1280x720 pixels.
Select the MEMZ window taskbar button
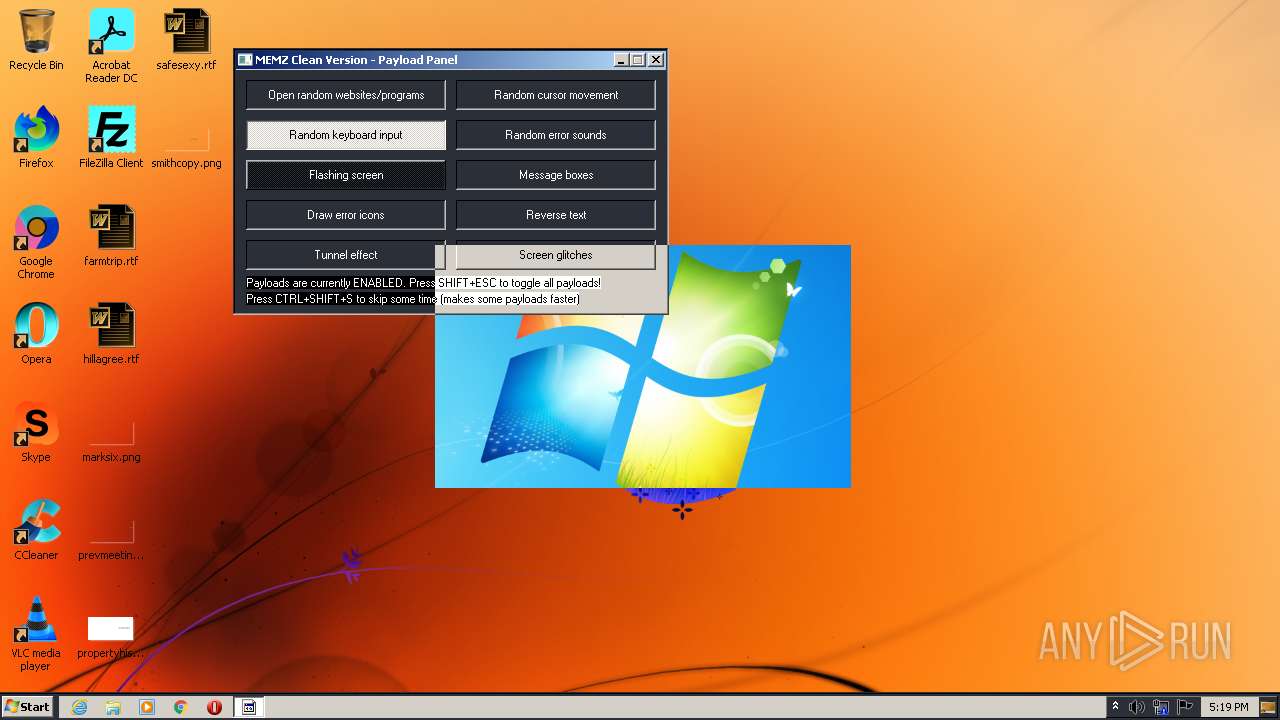(x=249, y=707)
